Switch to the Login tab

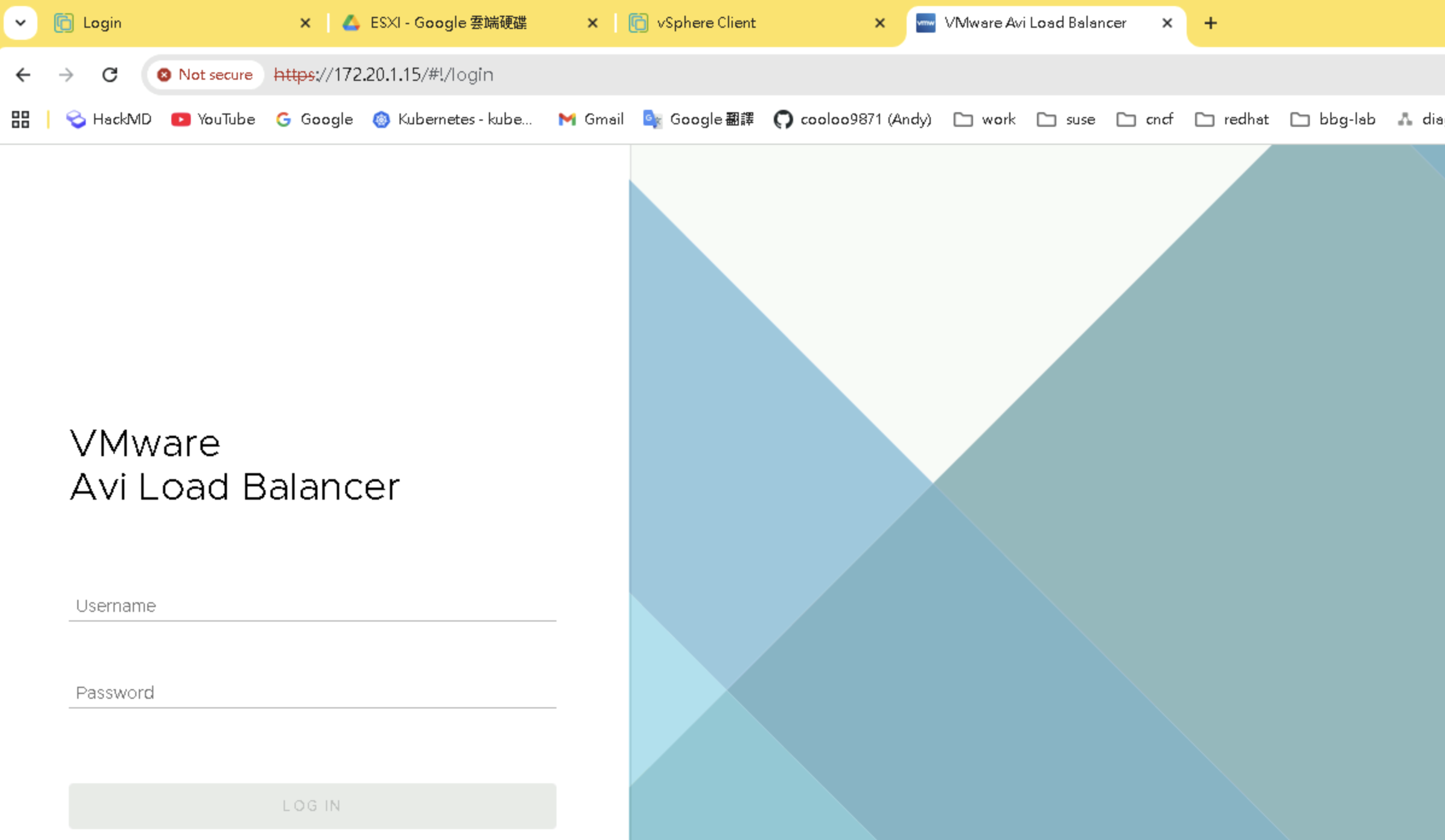(x=181, y=23)
